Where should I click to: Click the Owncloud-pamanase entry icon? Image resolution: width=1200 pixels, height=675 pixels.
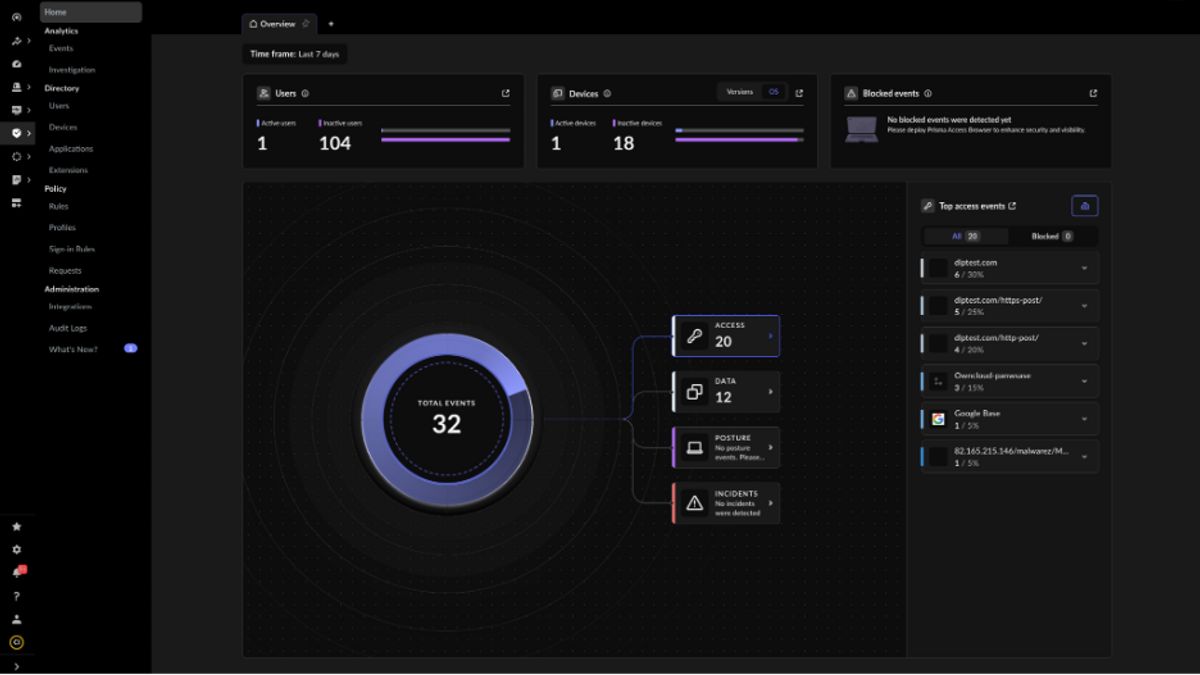pyautogui.click(x=938, y=381)
